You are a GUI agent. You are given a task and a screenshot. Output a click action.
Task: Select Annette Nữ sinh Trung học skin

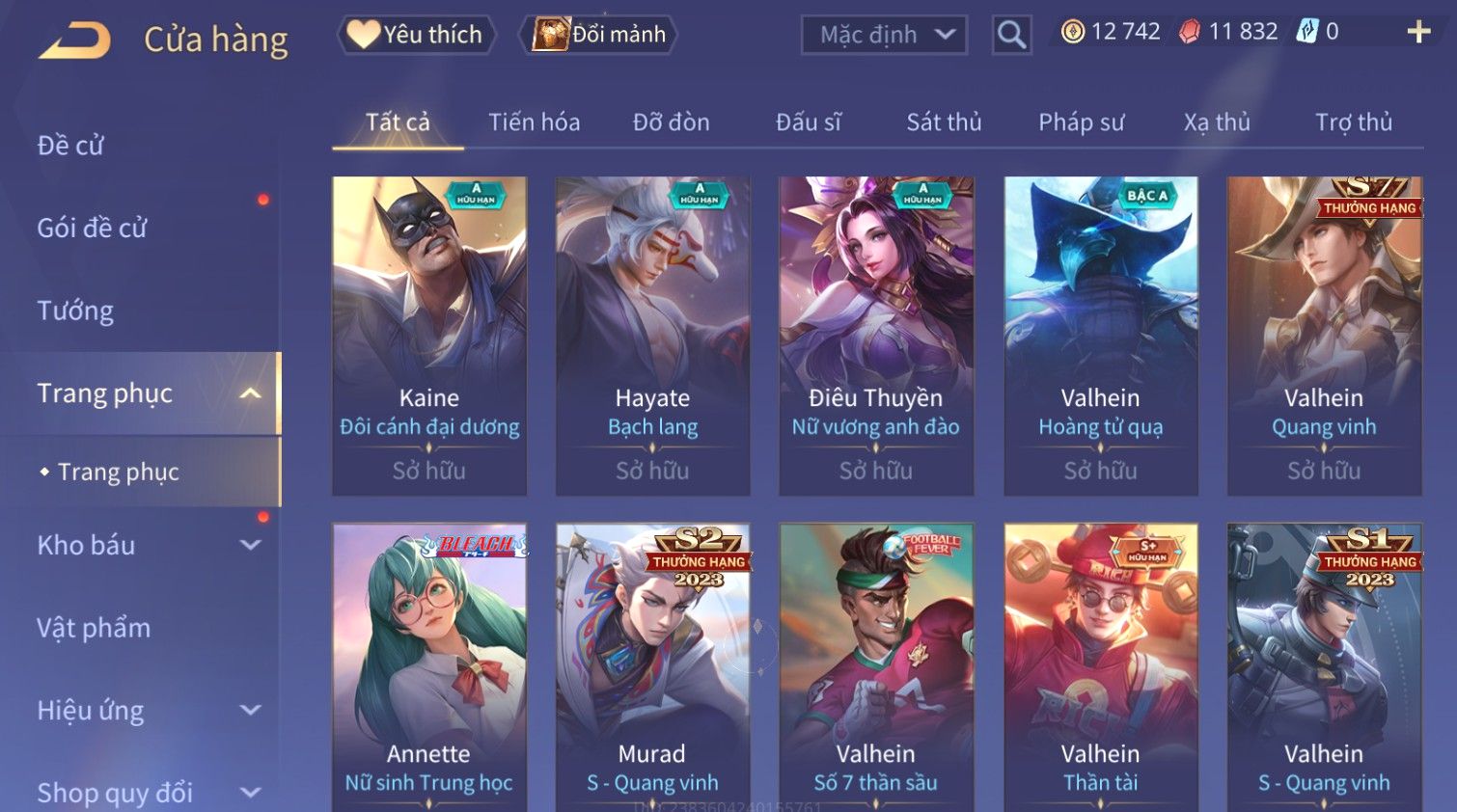[429, 667]
